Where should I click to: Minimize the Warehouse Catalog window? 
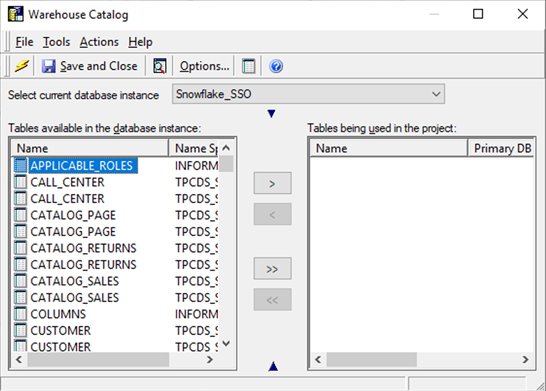pos(434,14)
